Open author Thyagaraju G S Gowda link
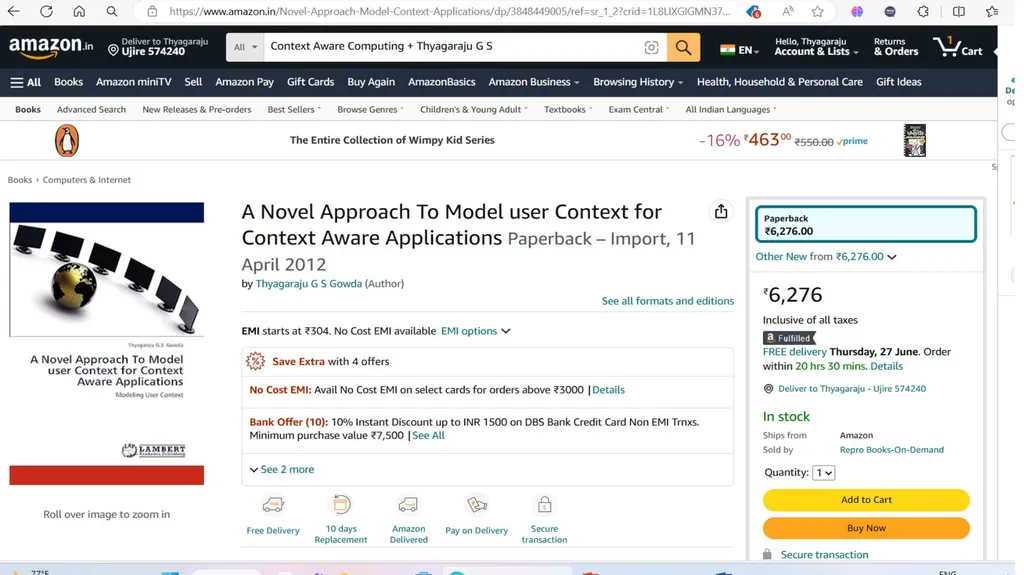Image resolution: width=1024 pixels, height=575 pixels. (x=308, y=284)
